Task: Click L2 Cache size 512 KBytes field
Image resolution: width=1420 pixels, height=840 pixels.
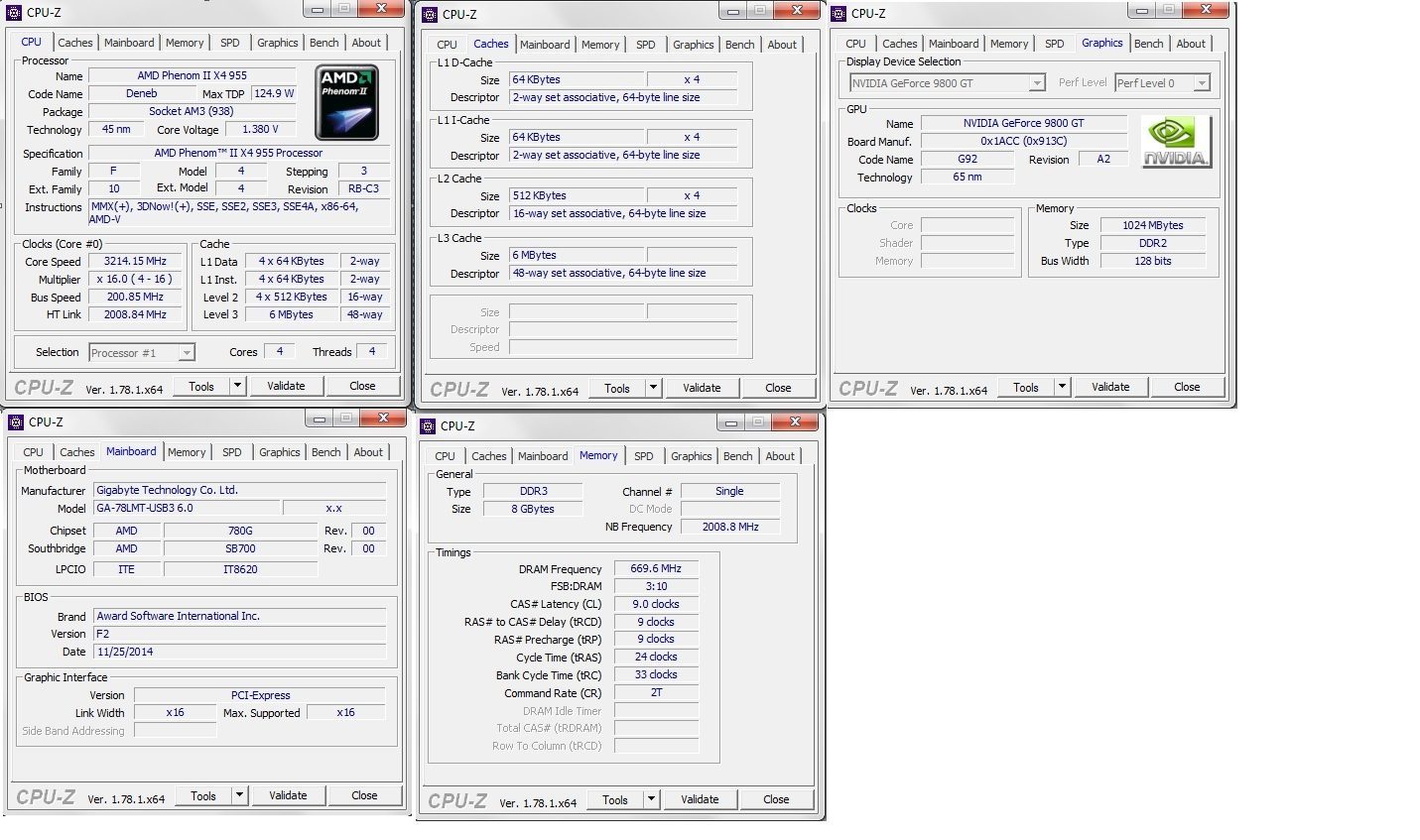Action: [x=577, y=195]
